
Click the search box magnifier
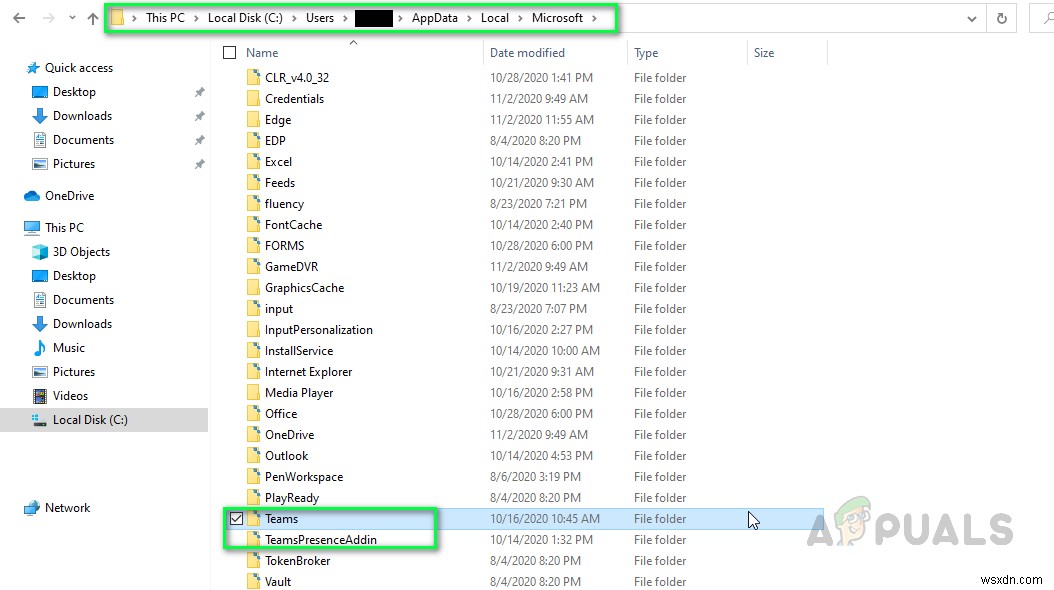(x=1048, y=19)
